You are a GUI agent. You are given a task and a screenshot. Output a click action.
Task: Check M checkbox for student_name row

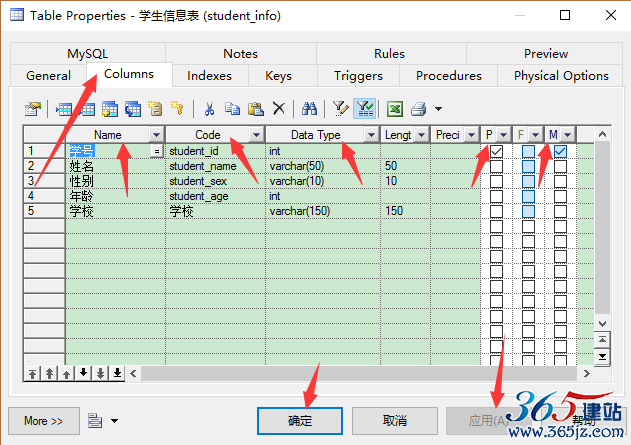tap(560, 166)
